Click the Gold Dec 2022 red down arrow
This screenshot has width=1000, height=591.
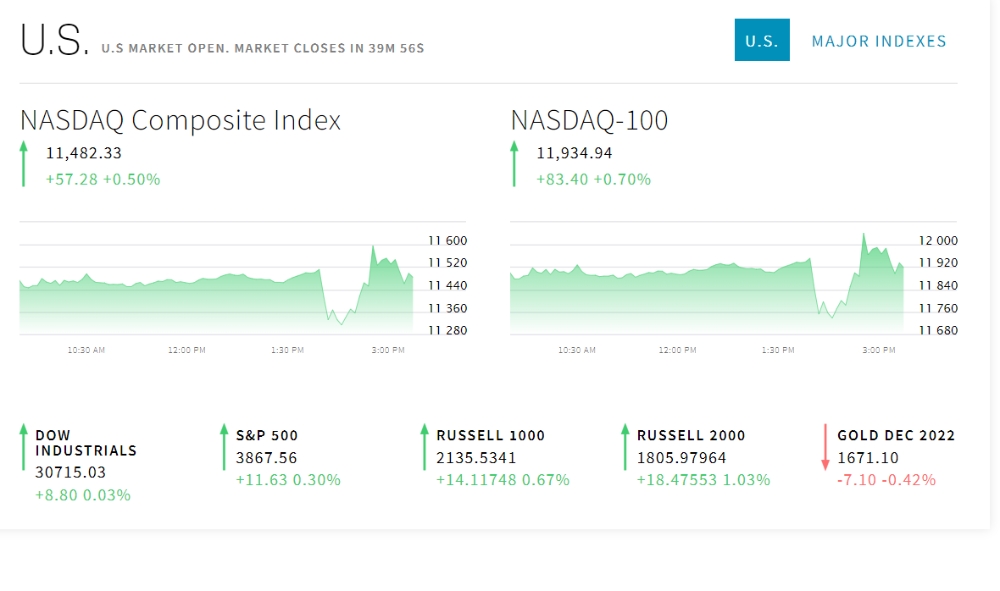click(x=825, y=447)
